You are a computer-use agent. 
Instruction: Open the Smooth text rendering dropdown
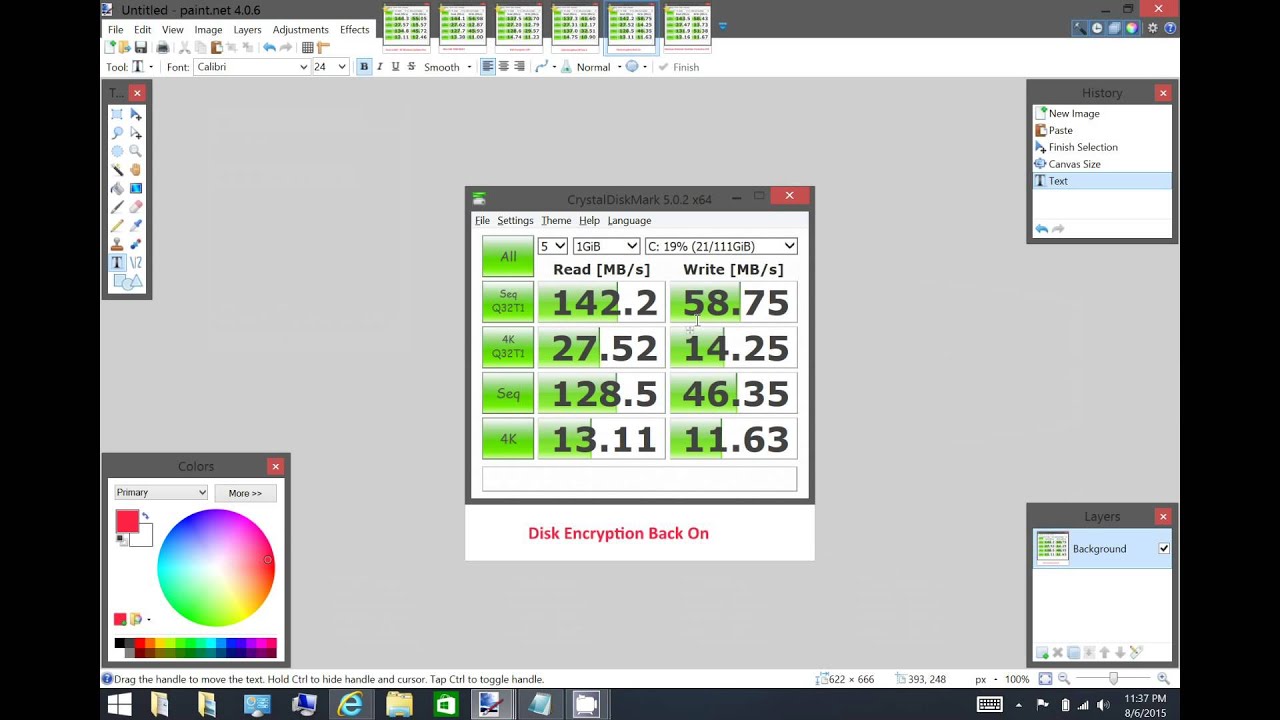pos(447,67)
